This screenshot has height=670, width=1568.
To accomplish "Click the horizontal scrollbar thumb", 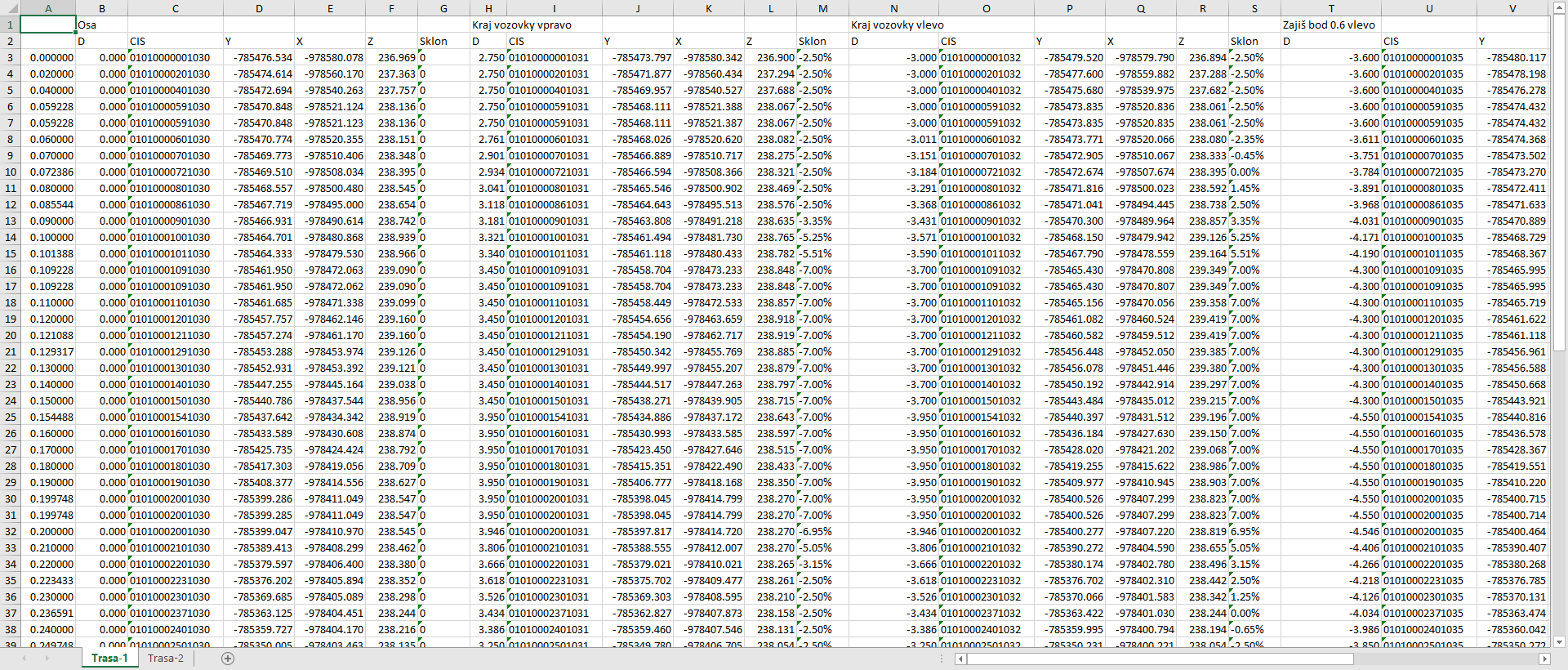I will tap(1160, 659).
